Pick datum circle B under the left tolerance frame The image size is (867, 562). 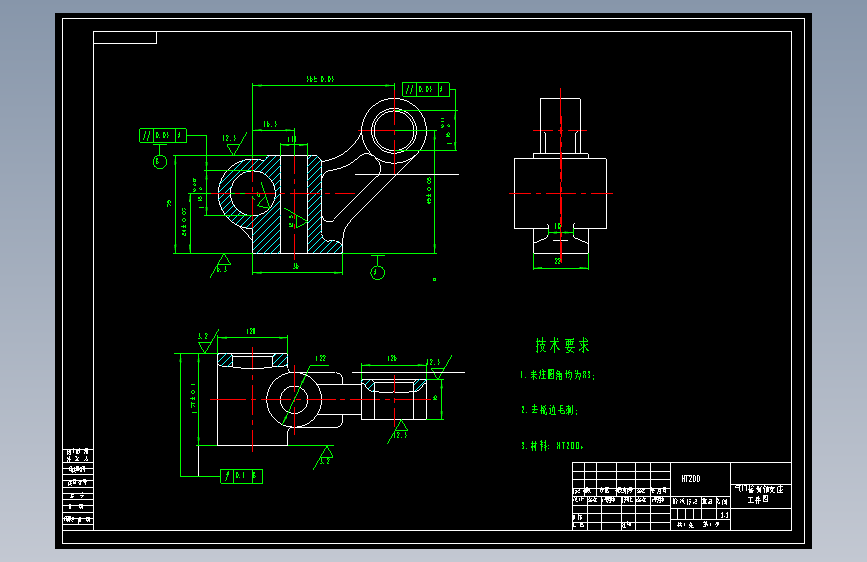(159, 162)
